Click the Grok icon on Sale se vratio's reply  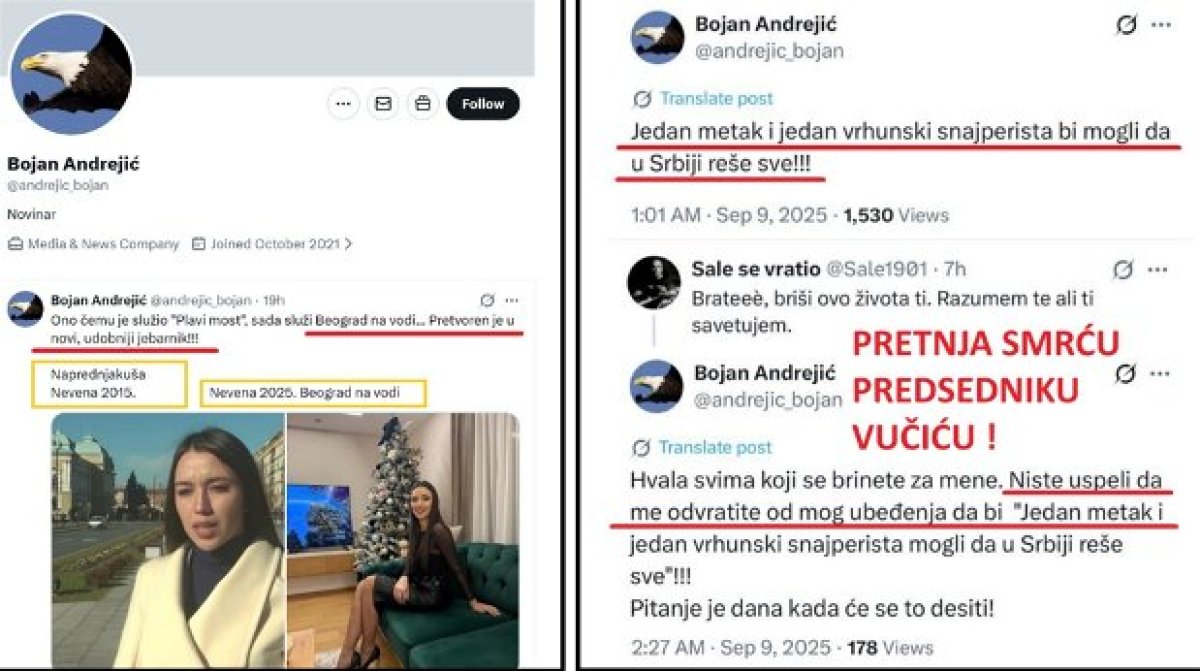1124,270
